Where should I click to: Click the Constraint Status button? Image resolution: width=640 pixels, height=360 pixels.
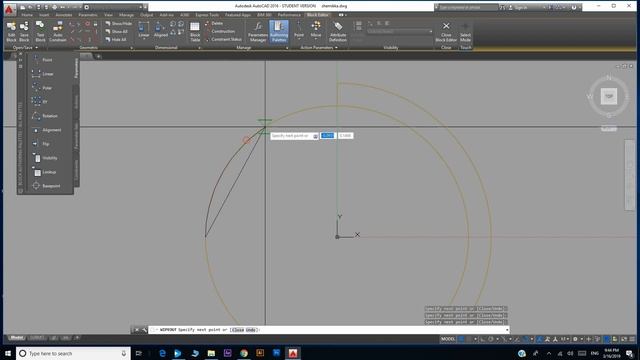pyautogui.click(x=223, y=40)
